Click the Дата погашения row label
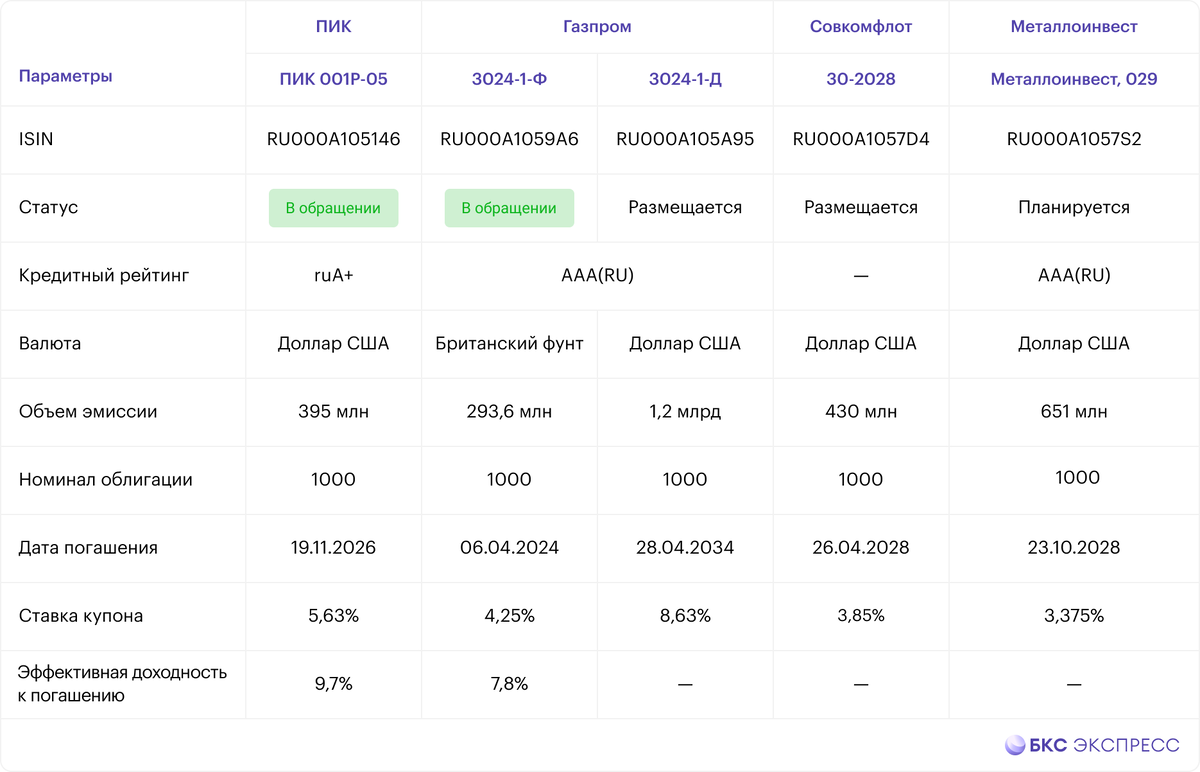Viewport: 1200px width, 772px height. point(88,548)
